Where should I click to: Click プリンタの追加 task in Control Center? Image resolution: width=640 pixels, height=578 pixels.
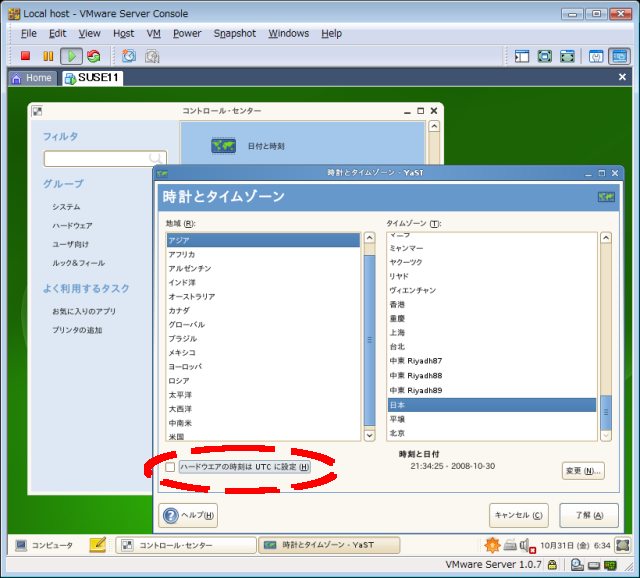(77, 330)
